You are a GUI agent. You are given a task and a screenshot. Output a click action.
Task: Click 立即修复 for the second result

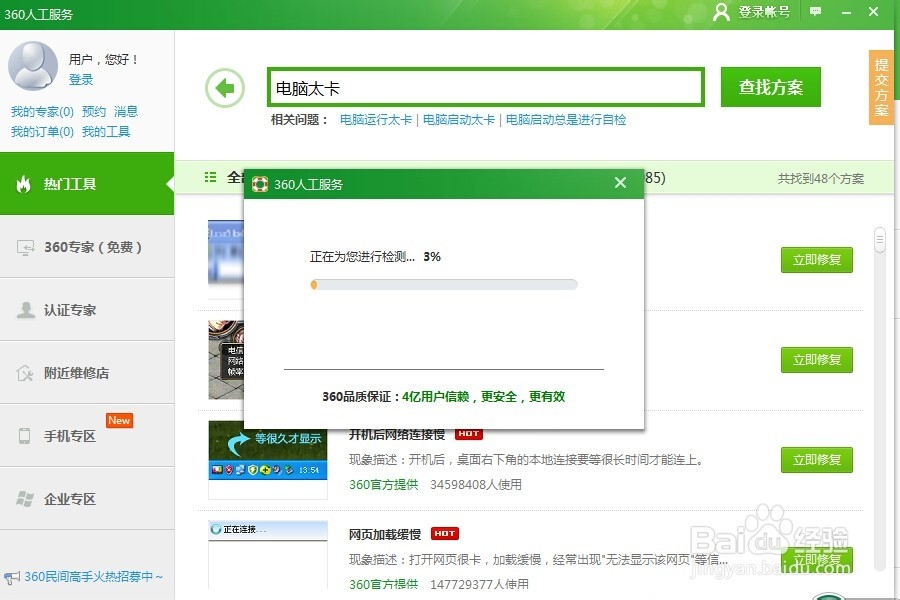point(817,360)
